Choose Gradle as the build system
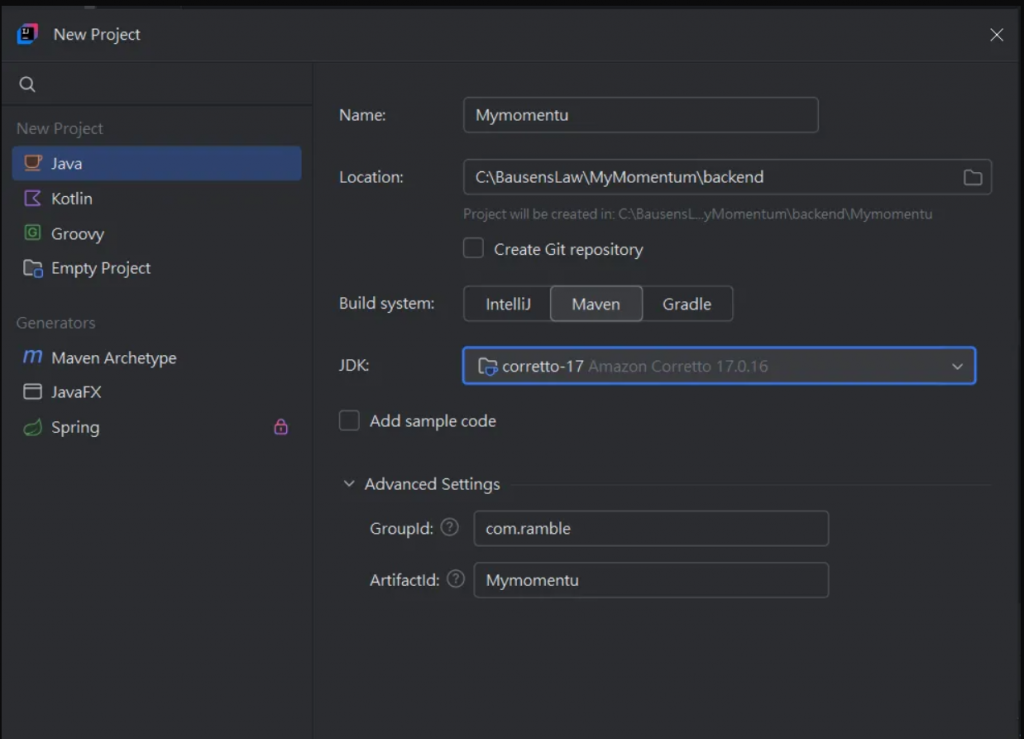The height and width of the screenshot is (739, 1024). tap(687, 304)
